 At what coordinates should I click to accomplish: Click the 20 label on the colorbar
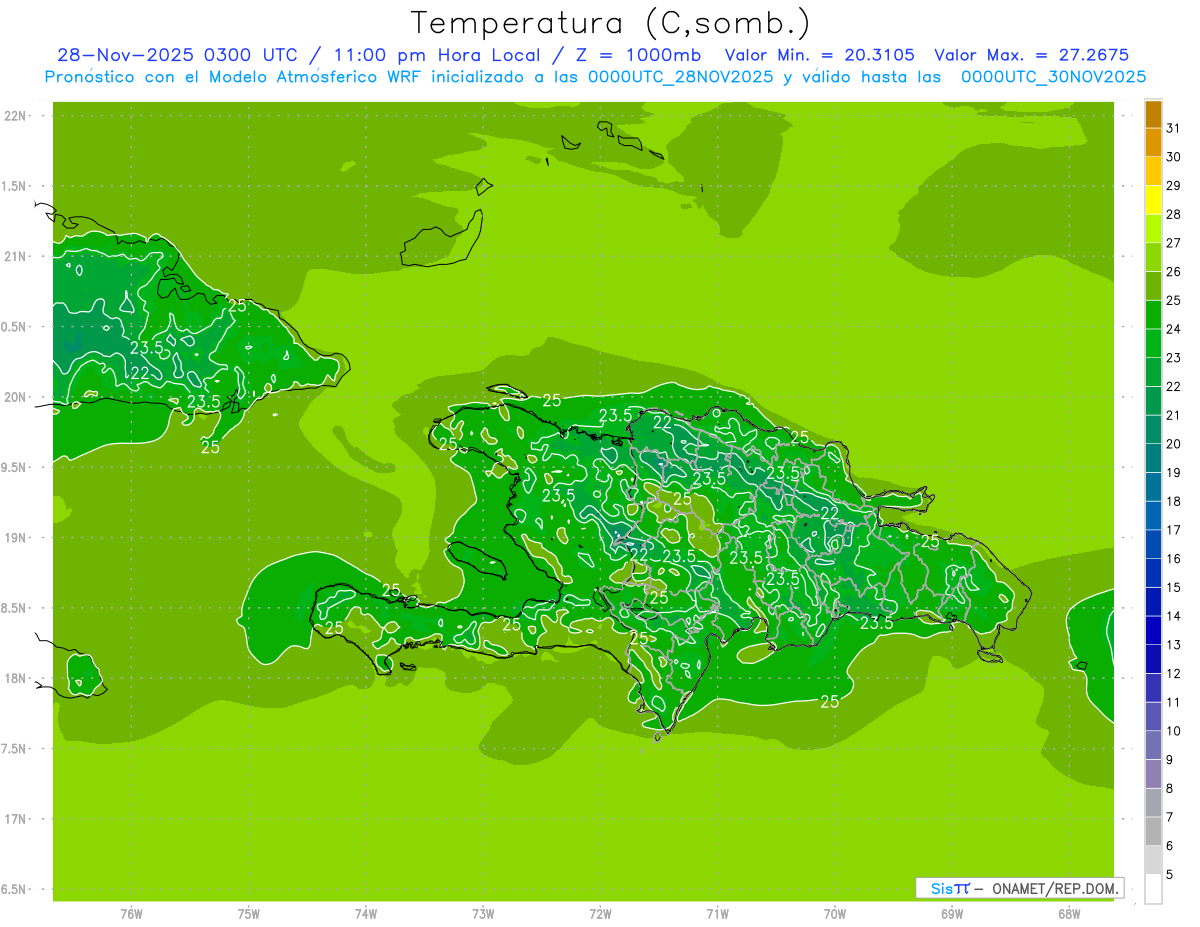point(1174,444)
